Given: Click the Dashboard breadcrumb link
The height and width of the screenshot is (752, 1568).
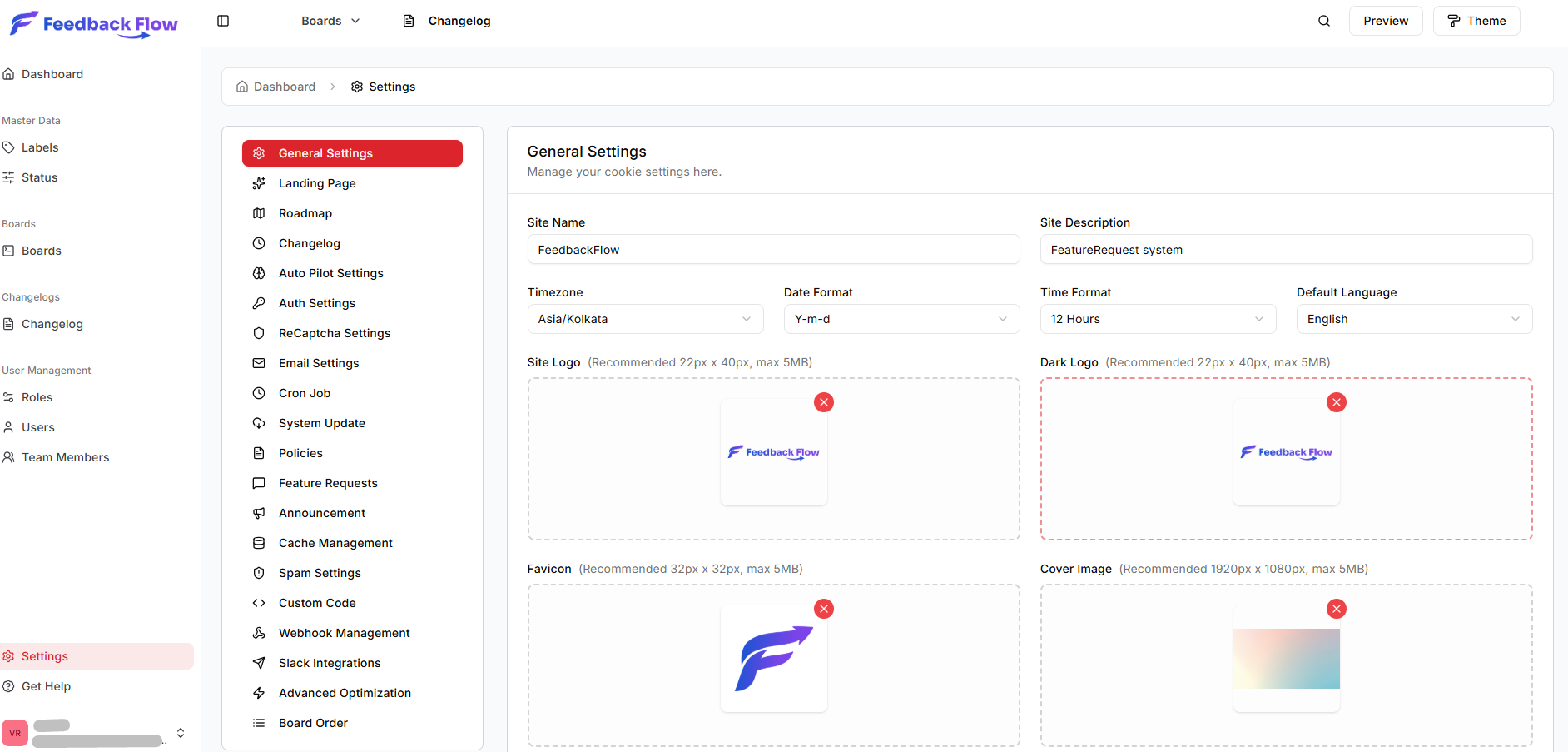Looking at the screenshot, I should click(284, 87).
